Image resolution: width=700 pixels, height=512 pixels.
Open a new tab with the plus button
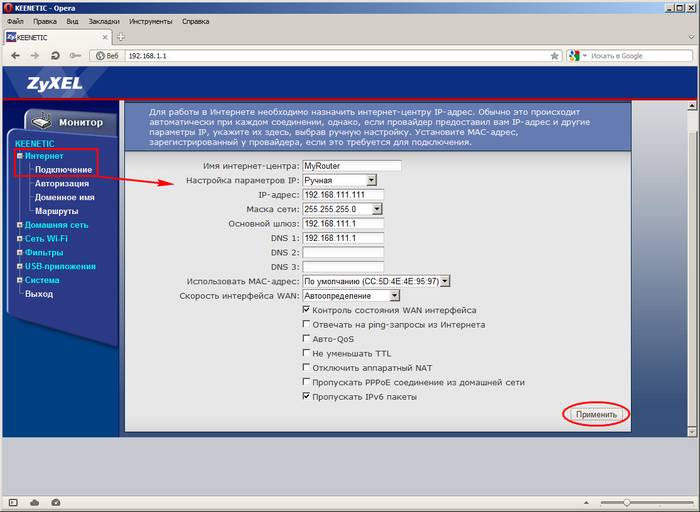tap(121, 37)
